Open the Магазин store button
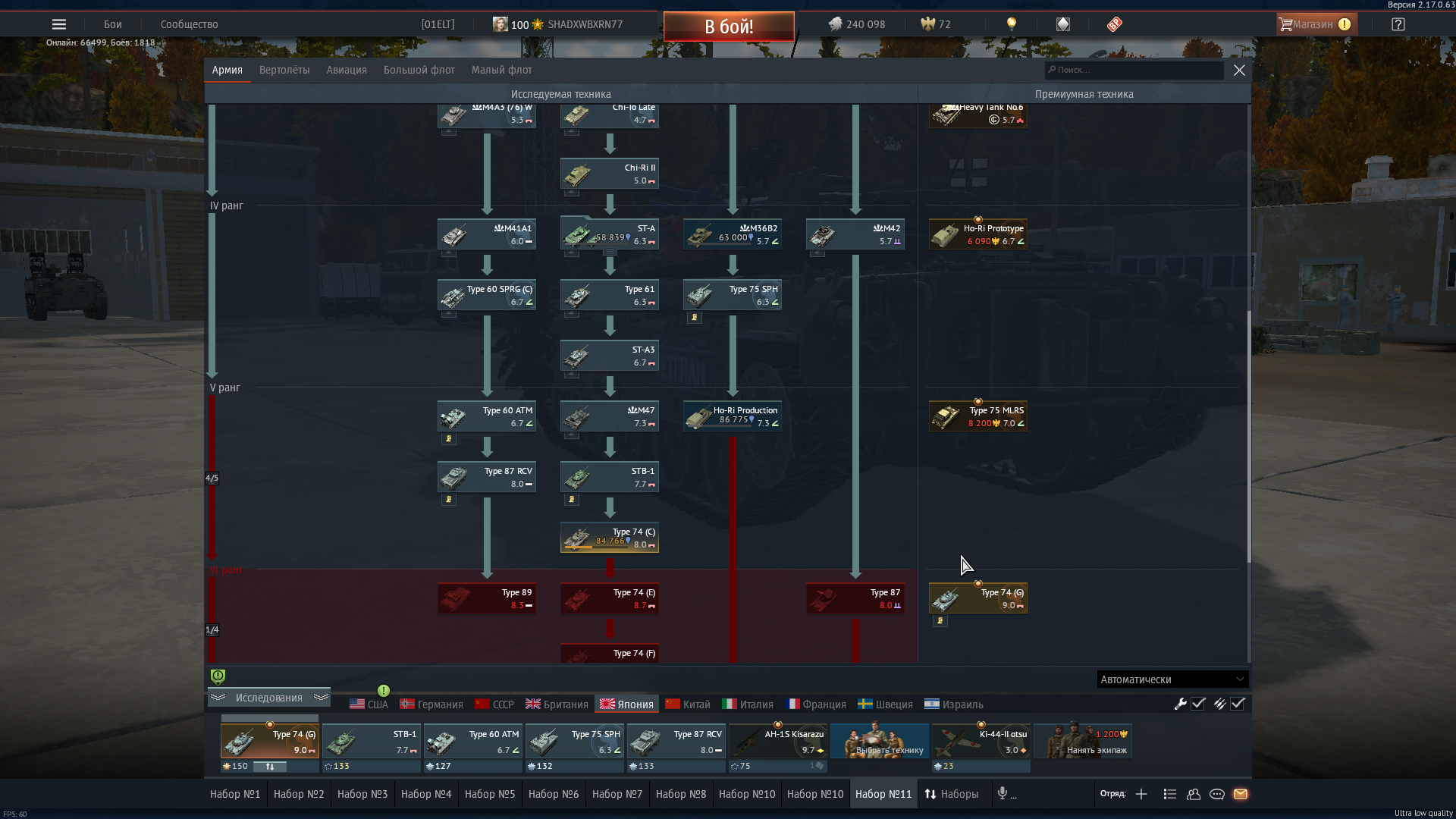Screen dimensions: 1456x819 coord(1316,24)
